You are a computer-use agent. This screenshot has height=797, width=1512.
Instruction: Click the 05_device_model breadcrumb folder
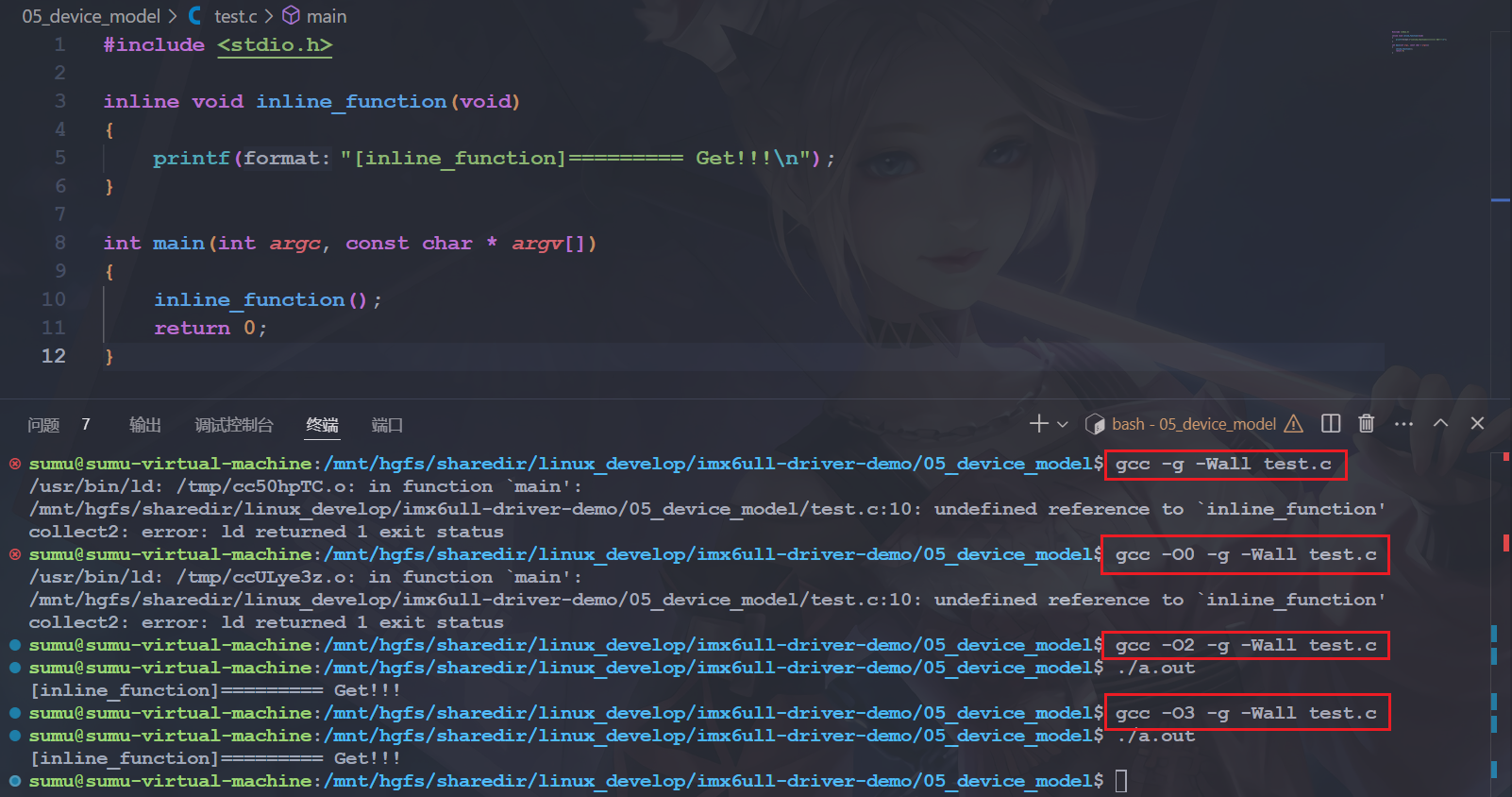click(92, 16)
